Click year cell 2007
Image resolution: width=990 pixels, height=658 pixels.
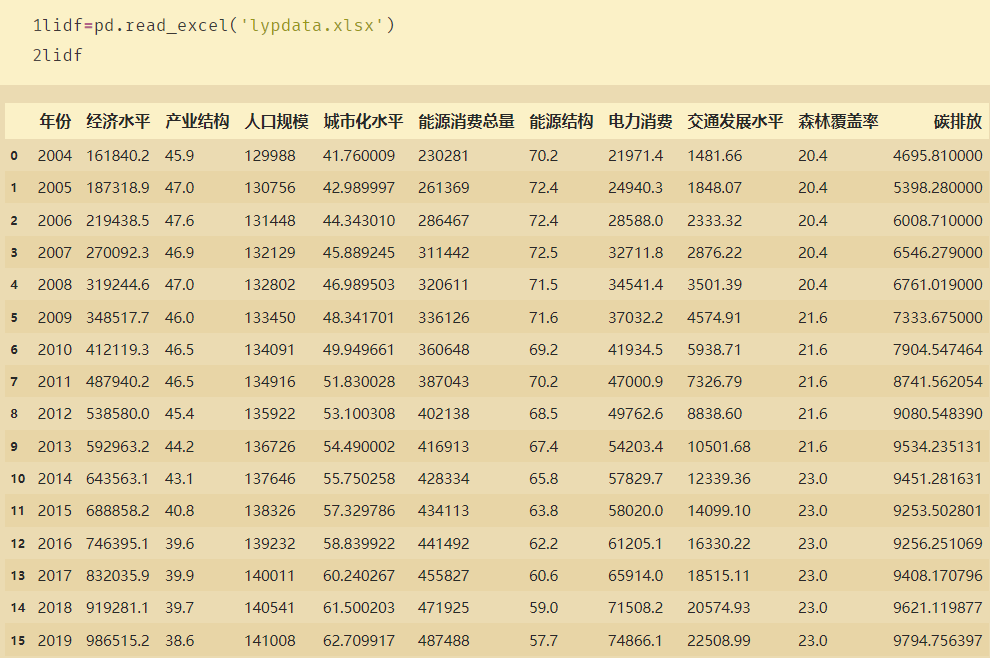55,253
